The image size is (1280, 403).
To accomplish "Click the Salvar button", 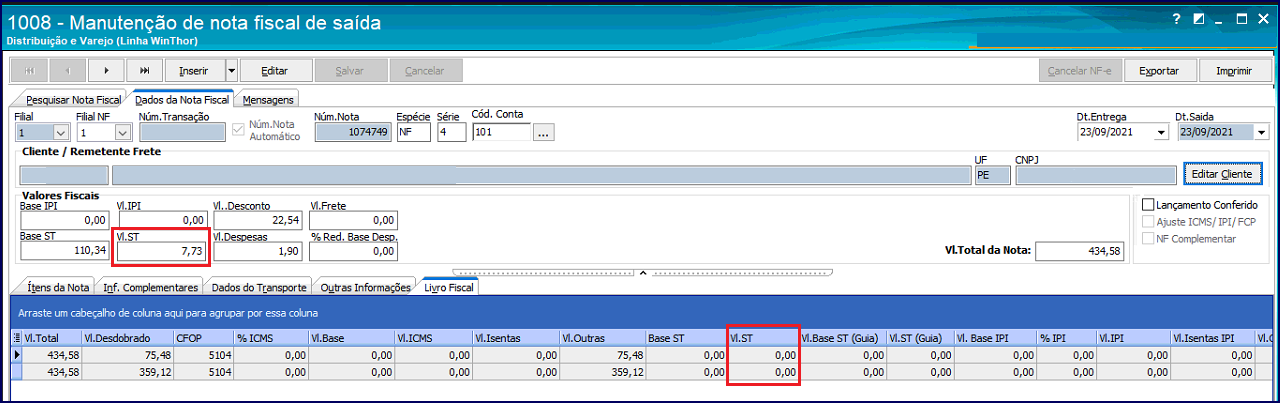I will click(x=350, y=71).
